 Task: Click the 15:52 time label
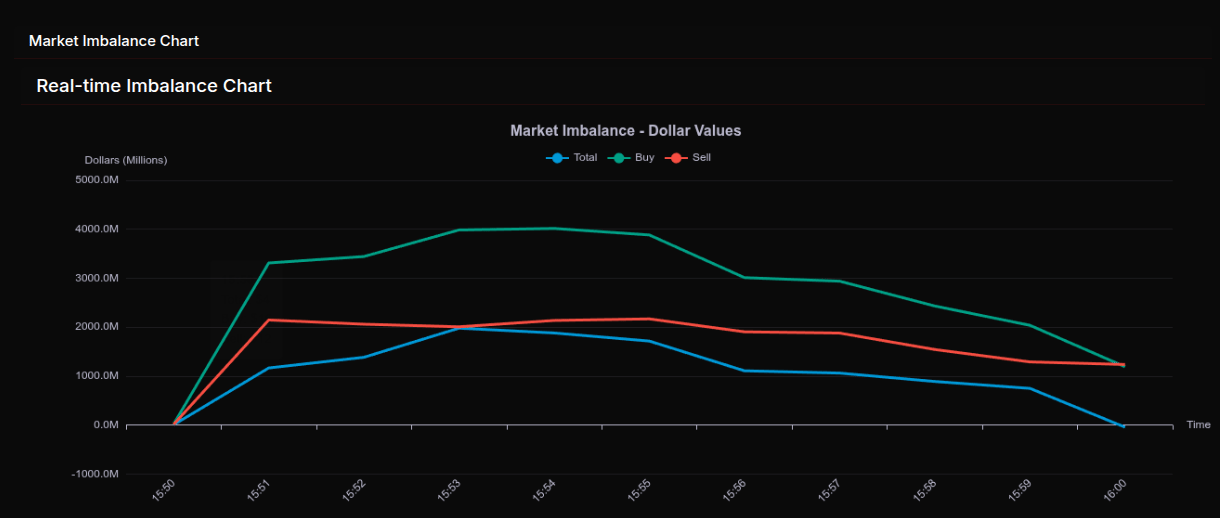click(x=353, y=490)
